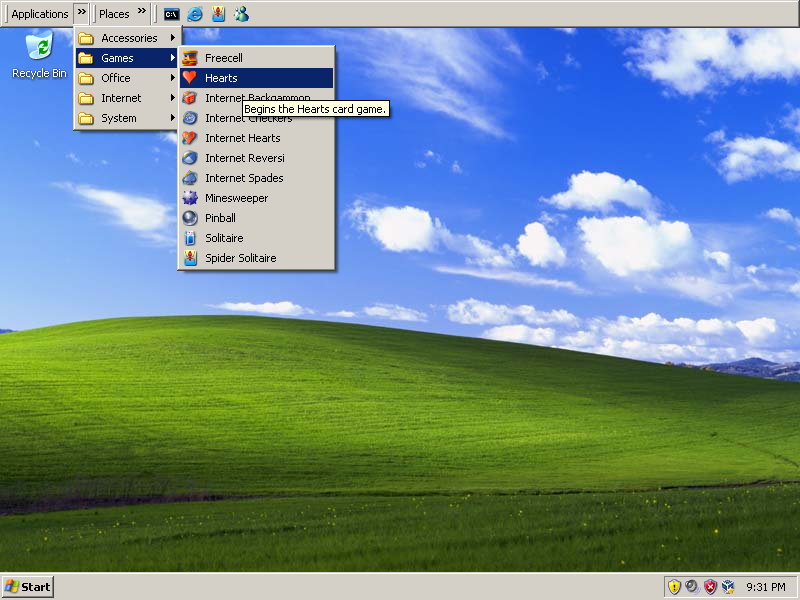
Task: Expand Applications toolbar chevron
Action: tap(82, 12)
